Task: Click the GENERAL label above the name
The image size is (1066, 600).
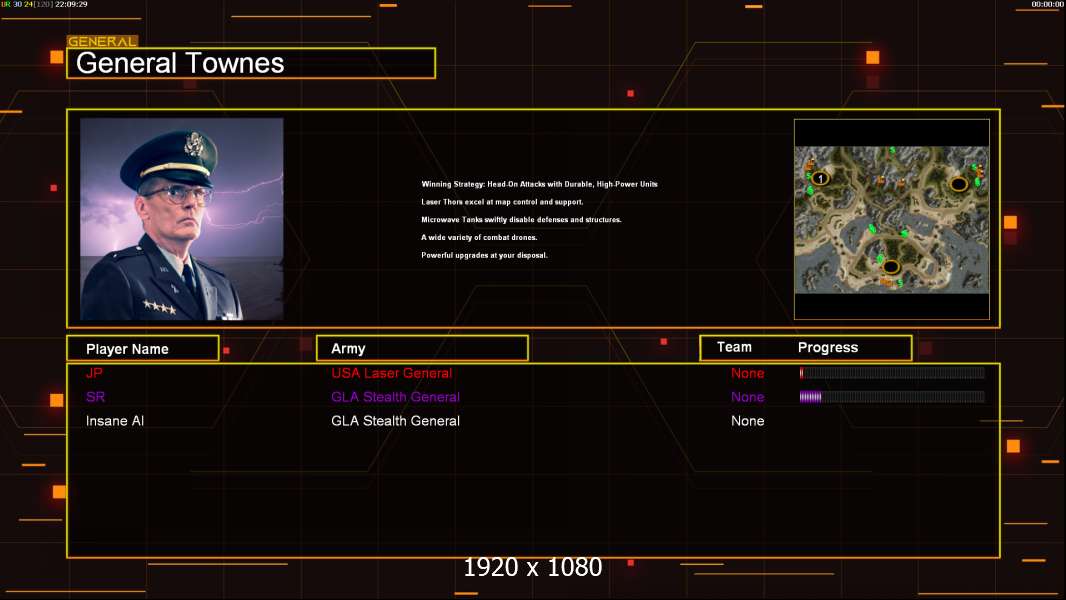Action: point(103,41)
